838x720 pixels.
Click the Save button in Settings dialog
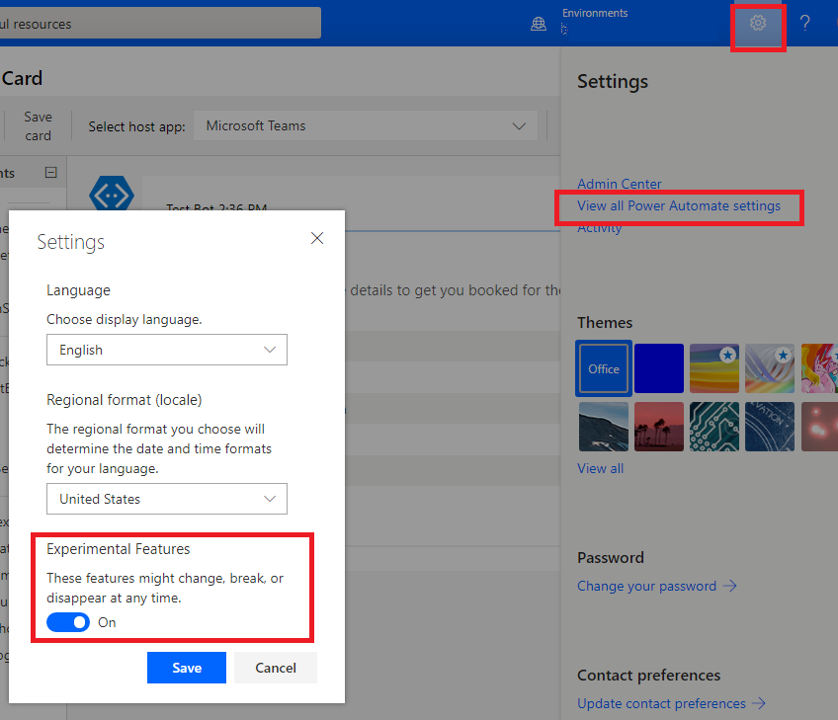point(187,668)
